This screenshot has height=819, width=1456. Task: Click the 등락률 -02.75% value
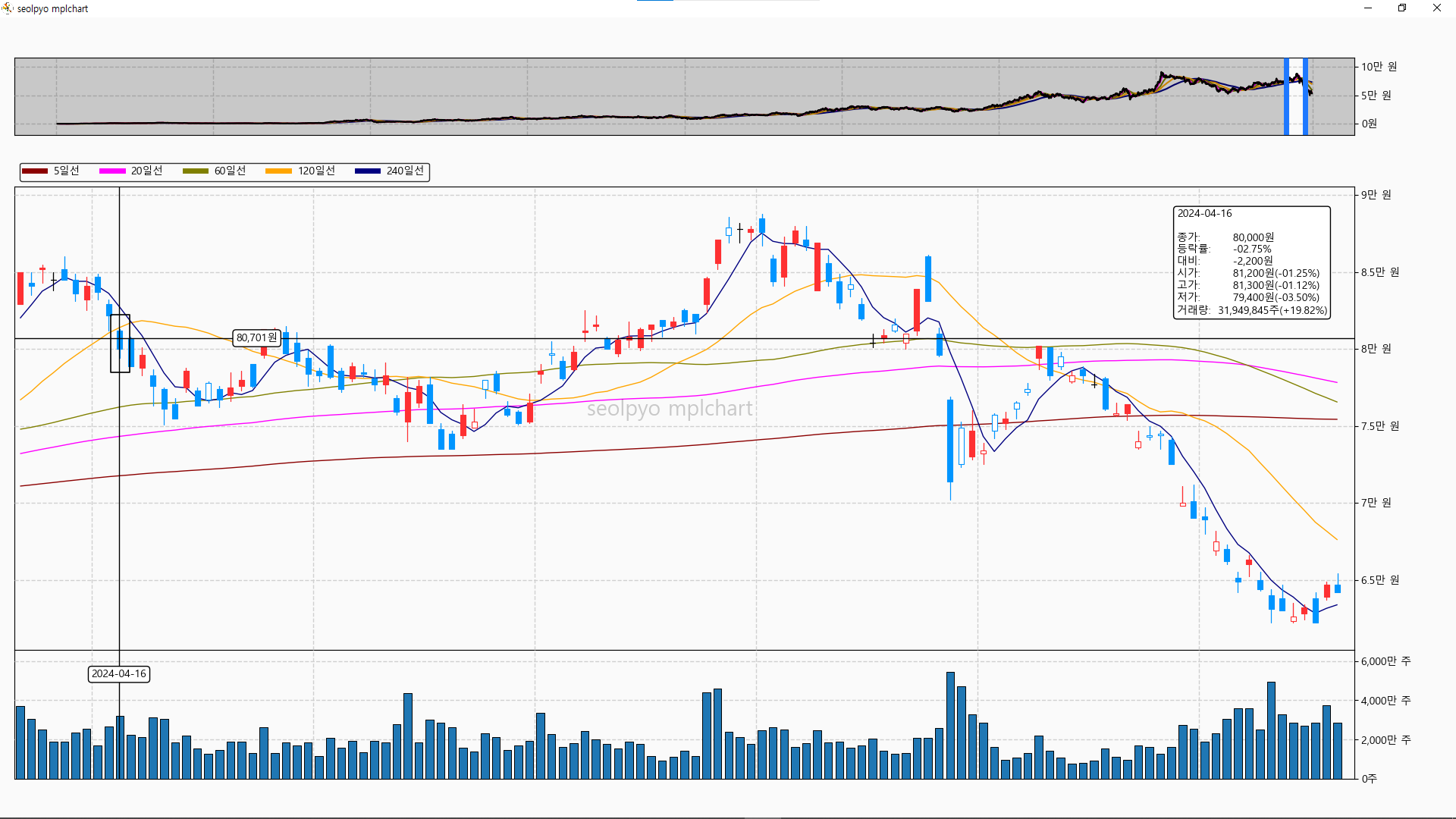[x=1252, y=249]
